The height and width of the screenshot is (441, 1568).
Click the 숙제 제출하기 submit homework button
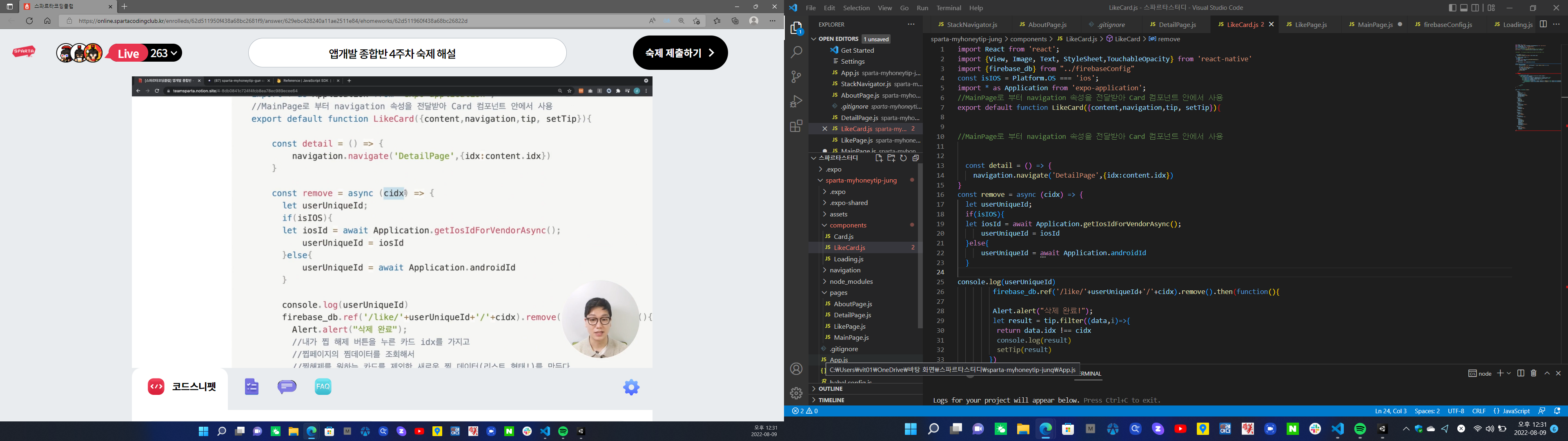pyautogui.click(x=680, y=53)
